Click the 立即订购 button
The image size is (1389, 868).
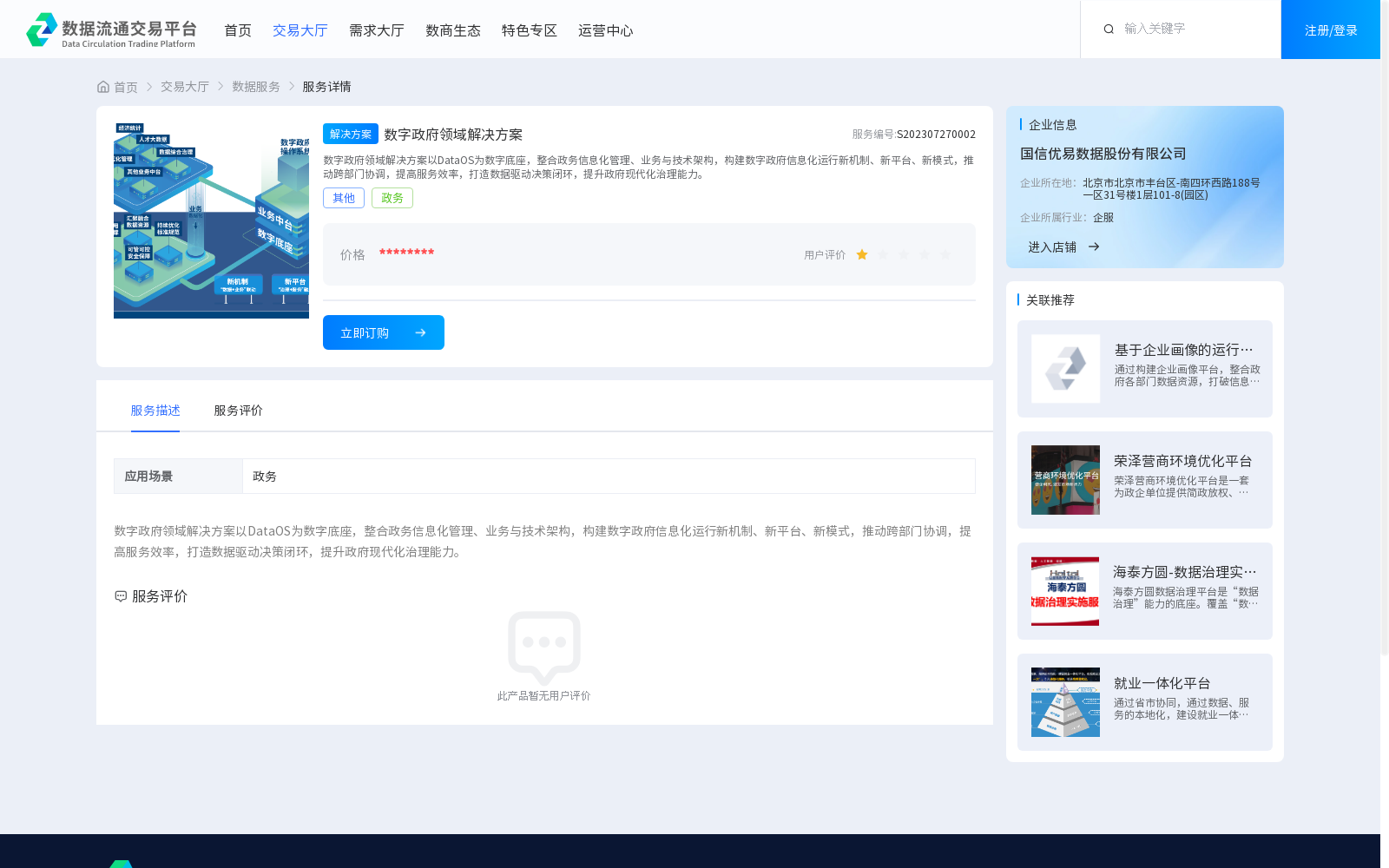click(x=384, y=332)
